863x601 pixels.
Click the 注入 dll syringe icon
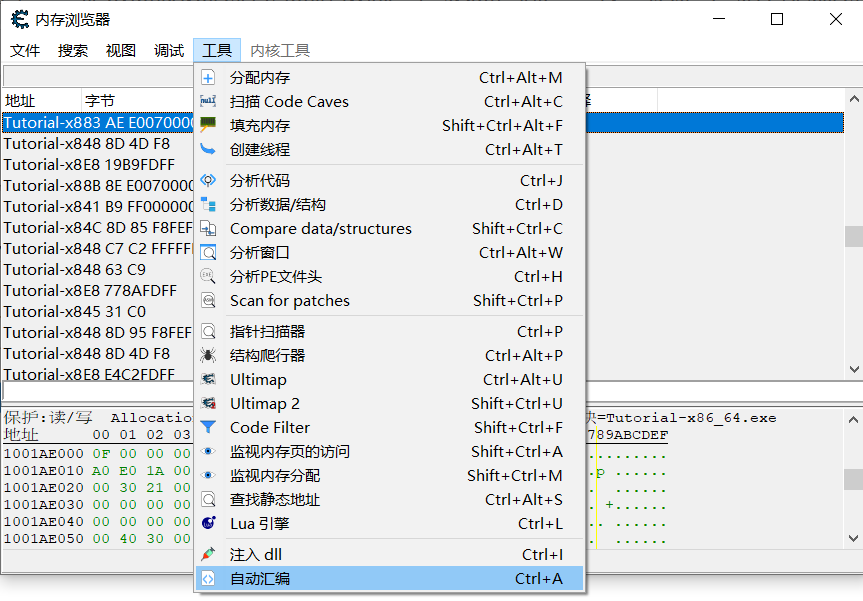(208, 555)
